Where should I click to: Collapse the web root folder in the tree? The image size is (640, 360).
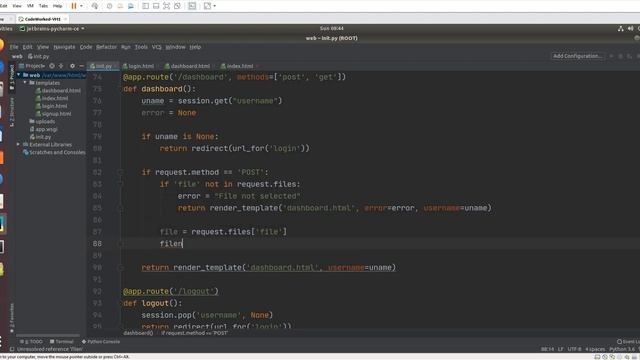pyautogui.click(x=19, y=75)
